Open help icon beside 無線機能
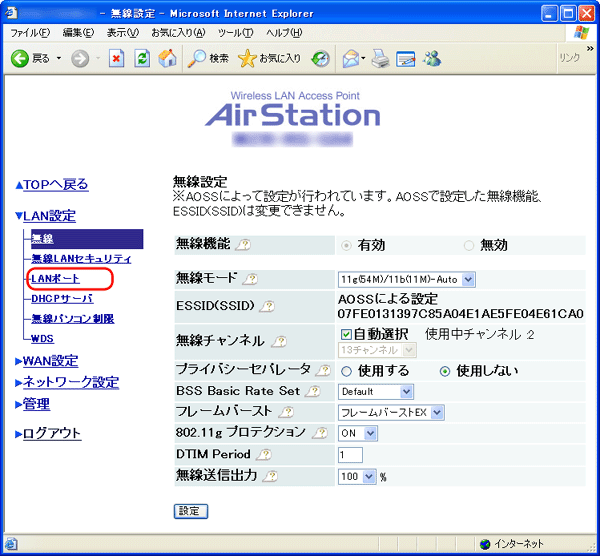 (243, 245)
